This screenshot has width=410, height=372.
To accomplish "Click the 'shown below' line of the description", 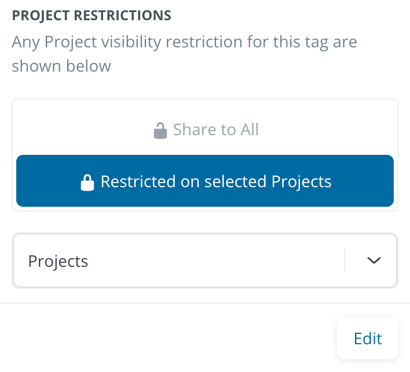I will coord(61,66).
